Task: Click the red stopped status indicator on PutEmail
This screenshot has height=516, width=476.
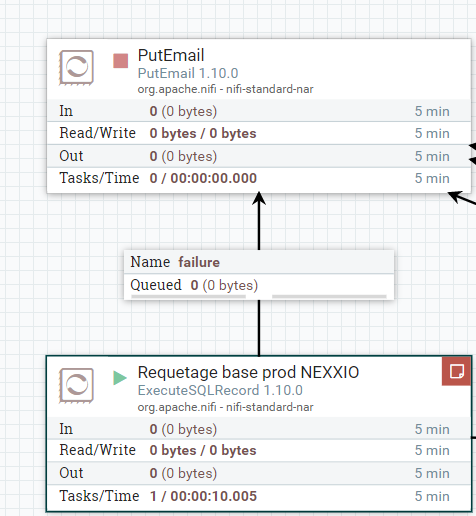Action: (x=120, y=61)
